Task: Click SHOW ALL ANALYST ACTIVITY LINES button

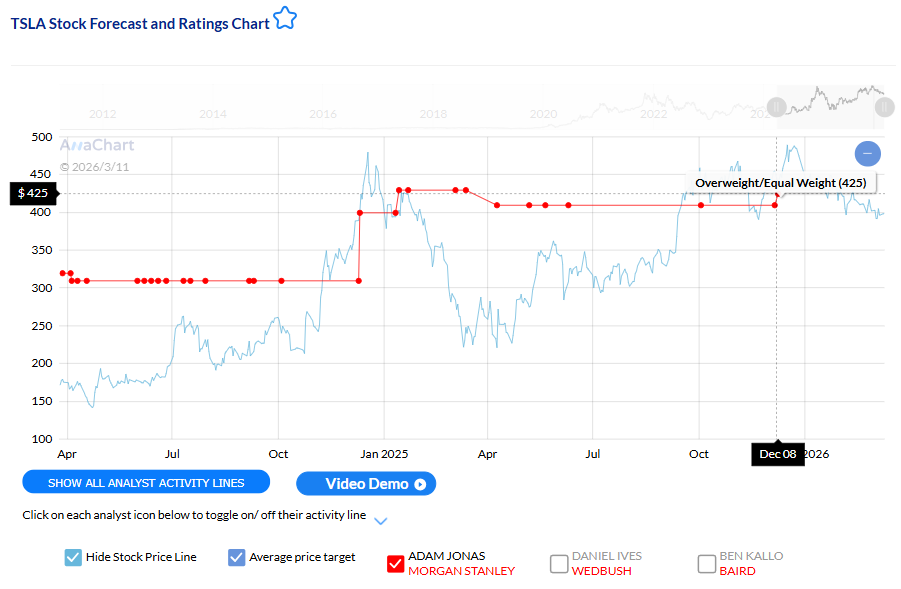Action: (x=146, y=482)
